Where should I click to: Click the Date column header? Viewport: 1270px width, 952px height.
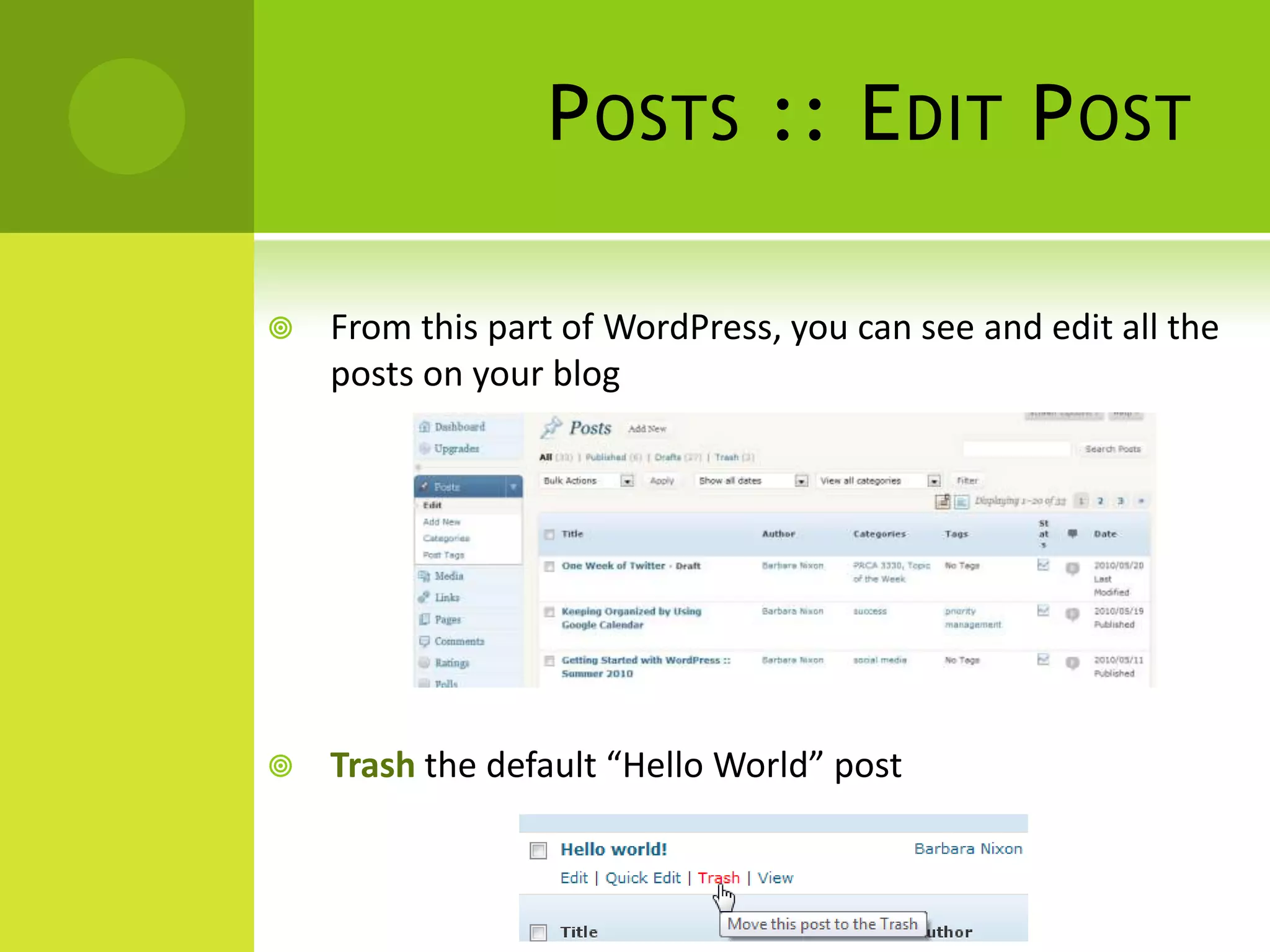point(1105,534)
